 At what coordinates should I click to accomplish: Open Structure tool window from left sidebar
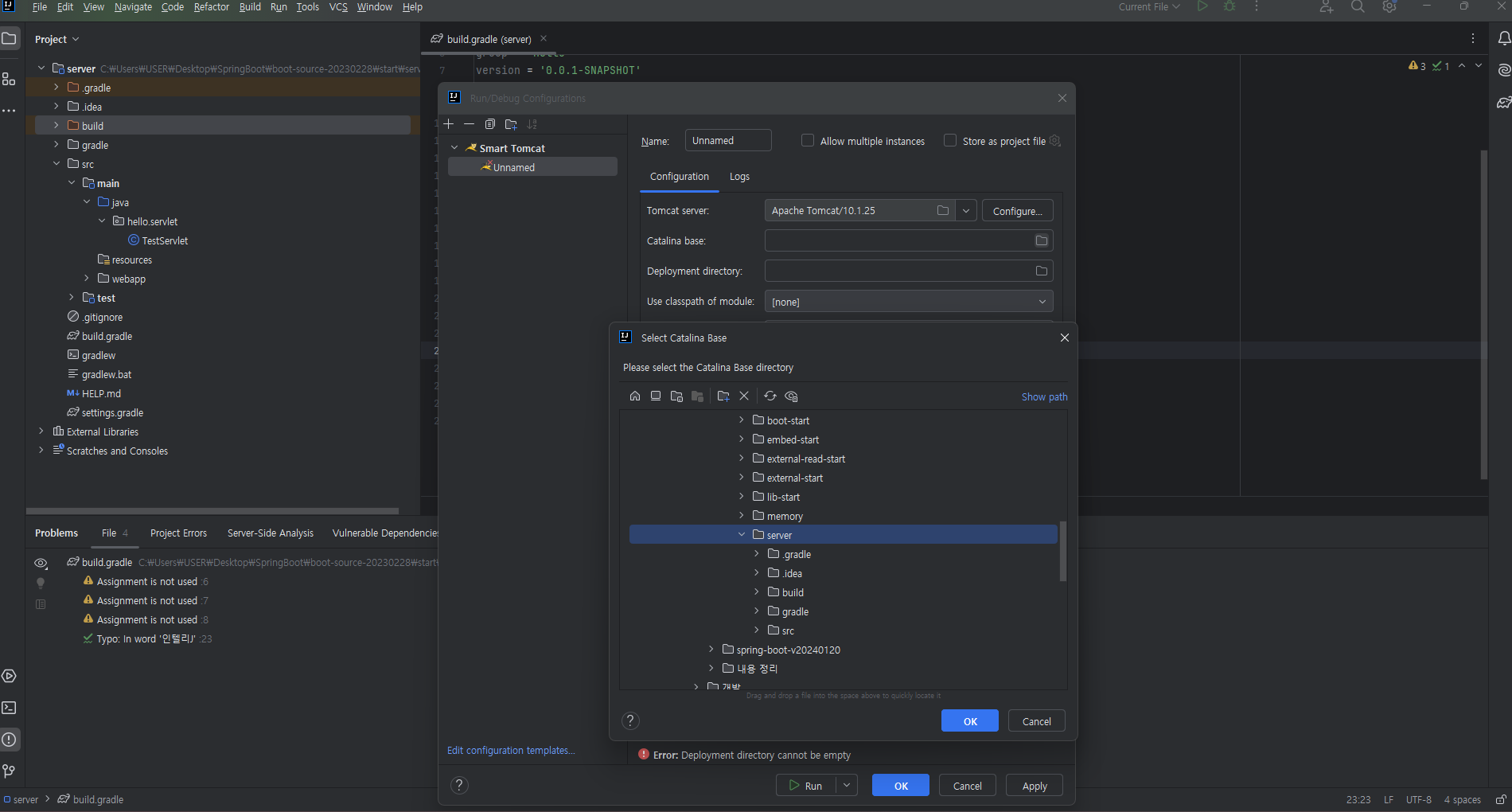coord(9,79)
